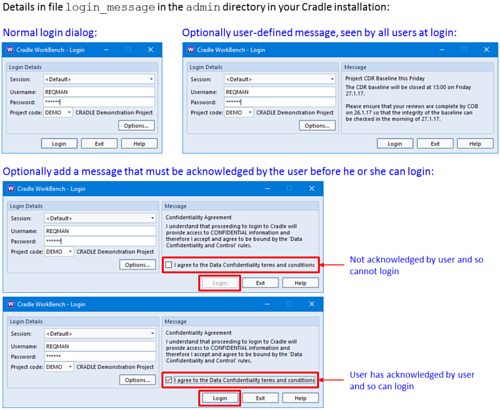This screenshot has width=500, height=410.
Task: Open Help from the checked agreement dialog
Action: [x=300, y=398]
